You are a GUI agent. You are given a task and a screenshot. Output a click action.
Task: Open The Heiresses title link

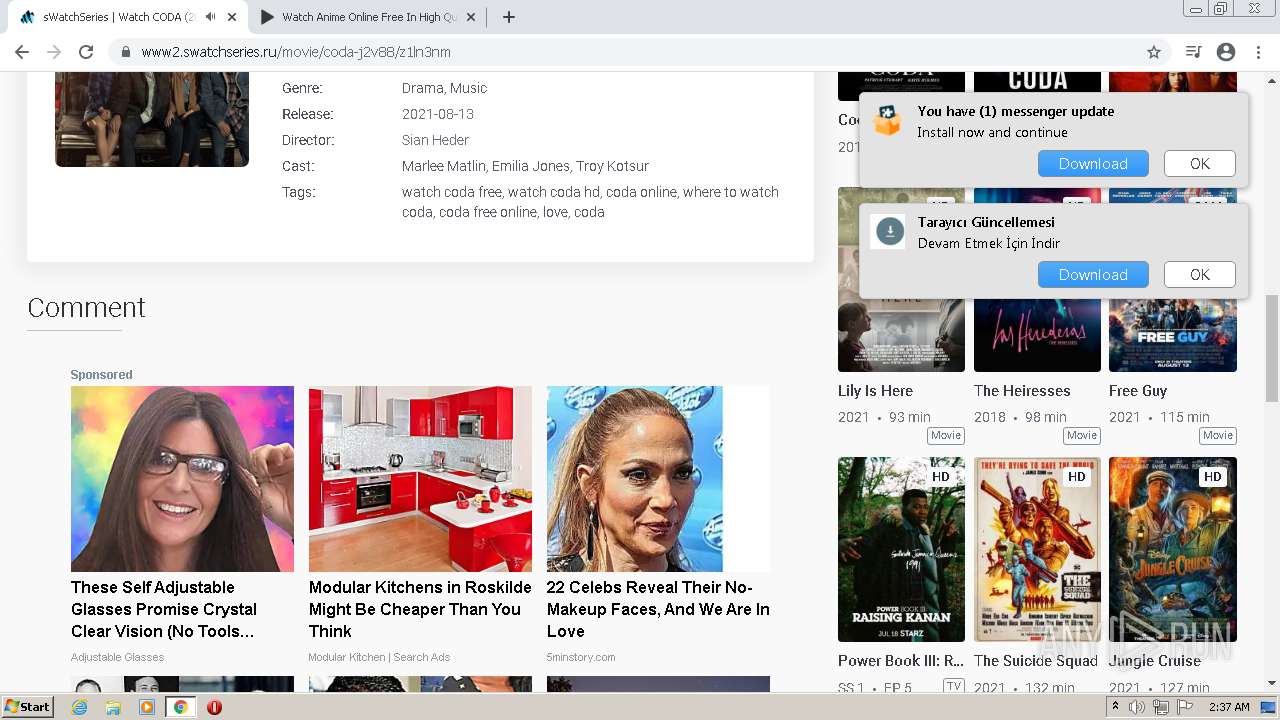point(1022,391)
